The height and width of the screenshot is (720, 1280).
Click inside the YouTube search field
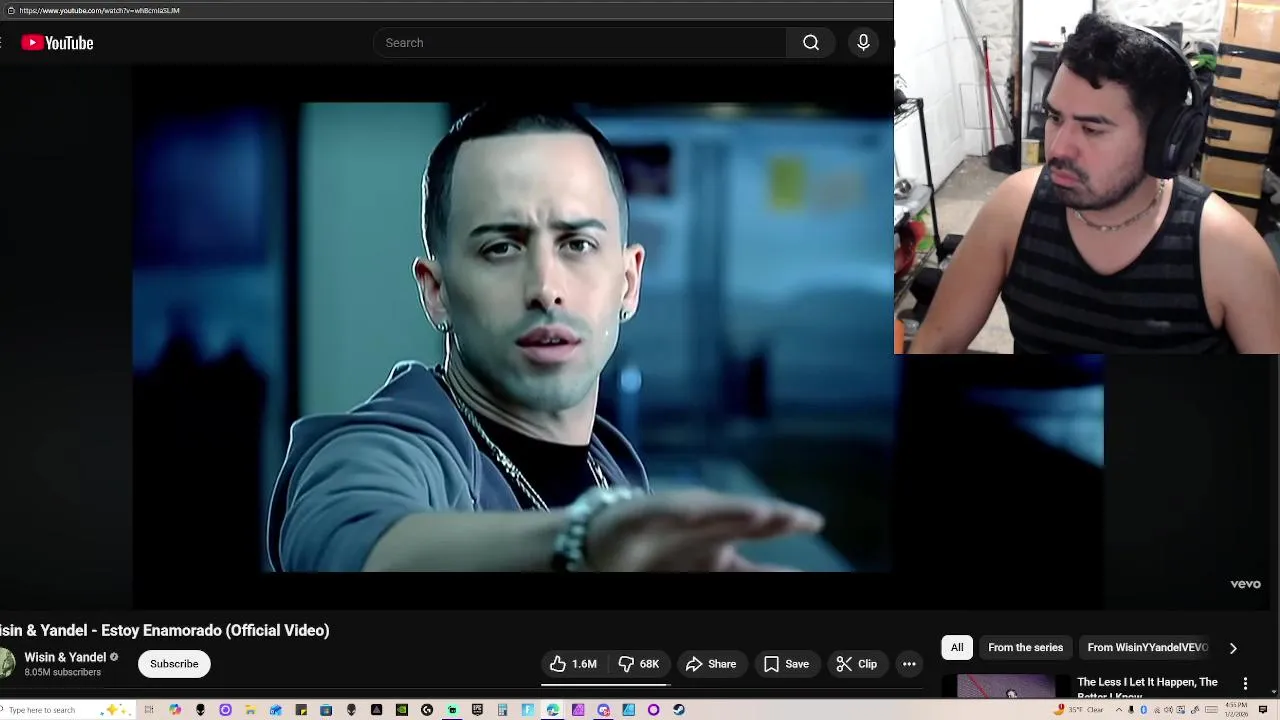580,43
